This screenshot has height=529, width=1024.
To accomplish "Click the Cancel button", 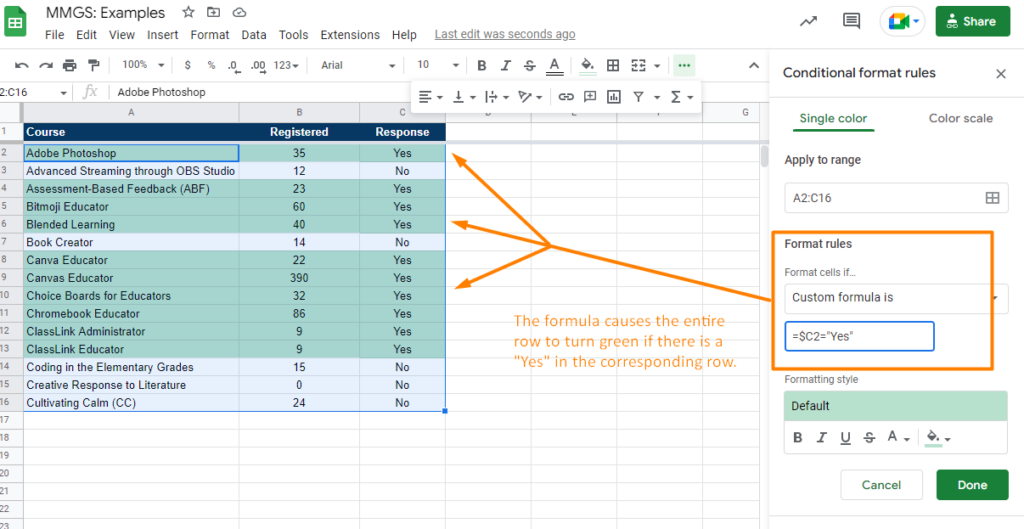I will click(x=881, y=485).
